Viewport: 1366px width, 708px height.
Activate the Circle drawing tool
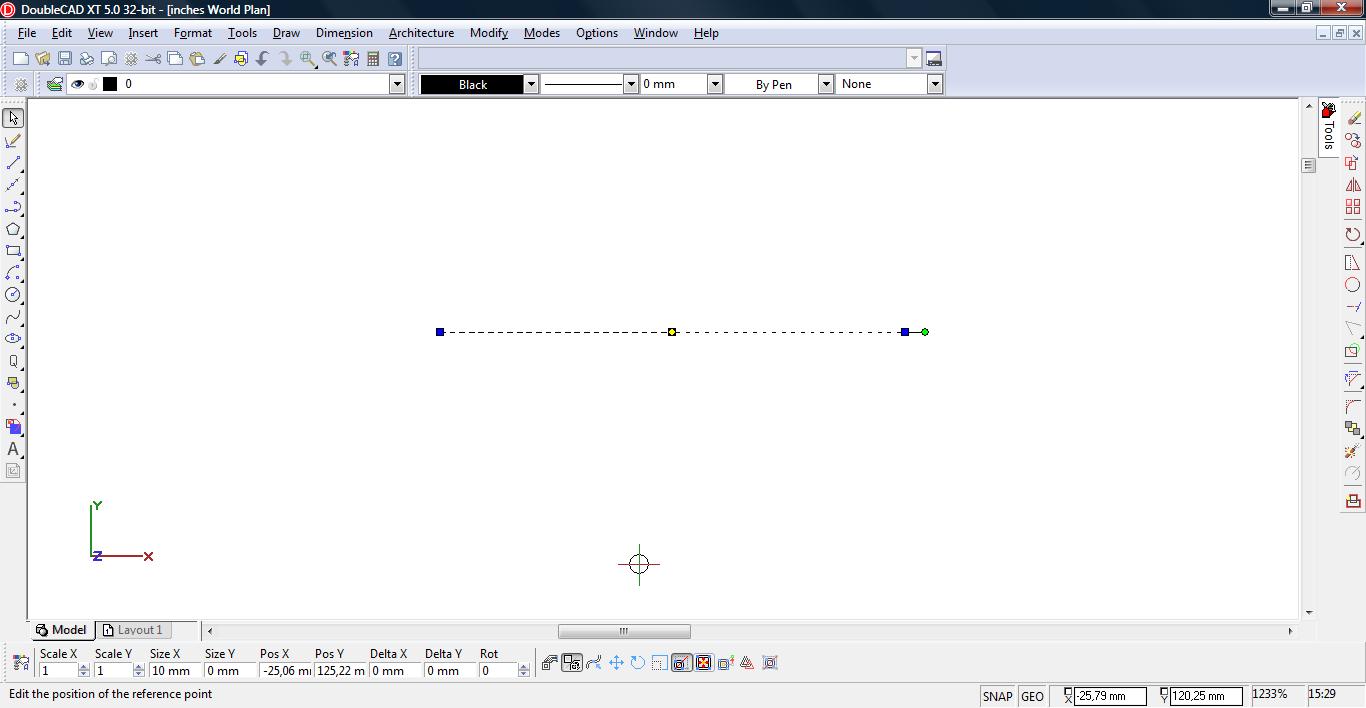coord(13,295)
